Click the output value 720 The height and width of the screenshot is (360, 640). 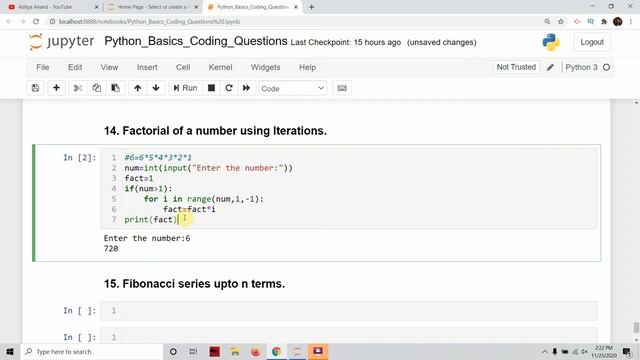(x=111, y=249)
